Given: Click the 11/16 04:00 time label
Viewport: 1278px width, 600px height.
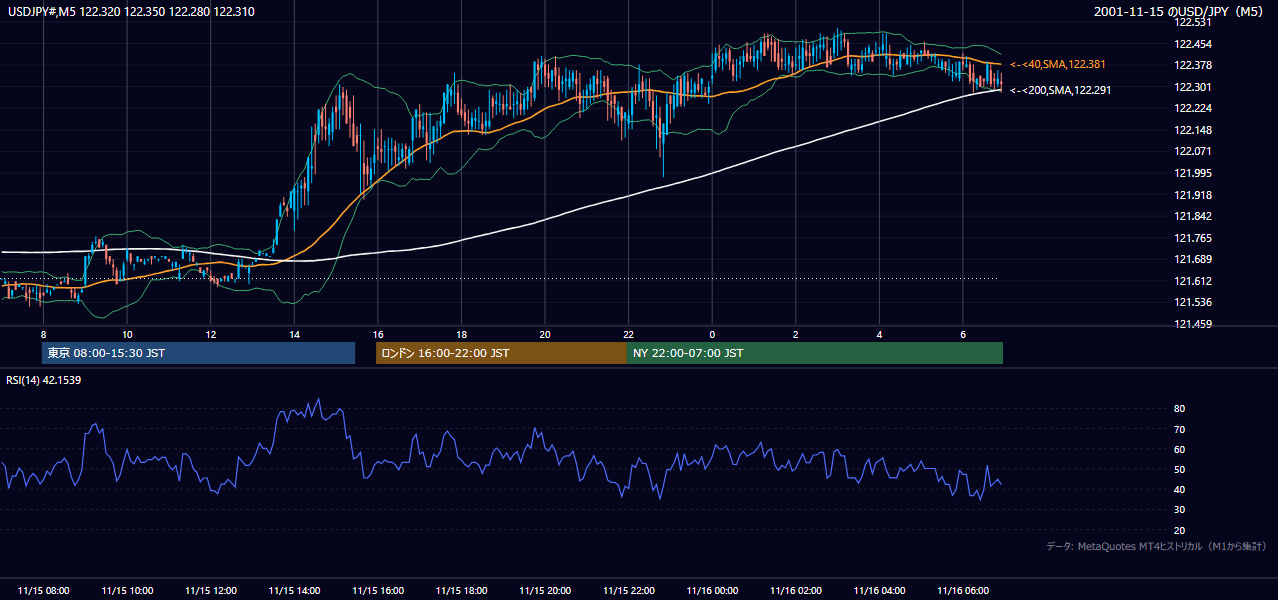Looking at the screenshot, I should point(879,591).
